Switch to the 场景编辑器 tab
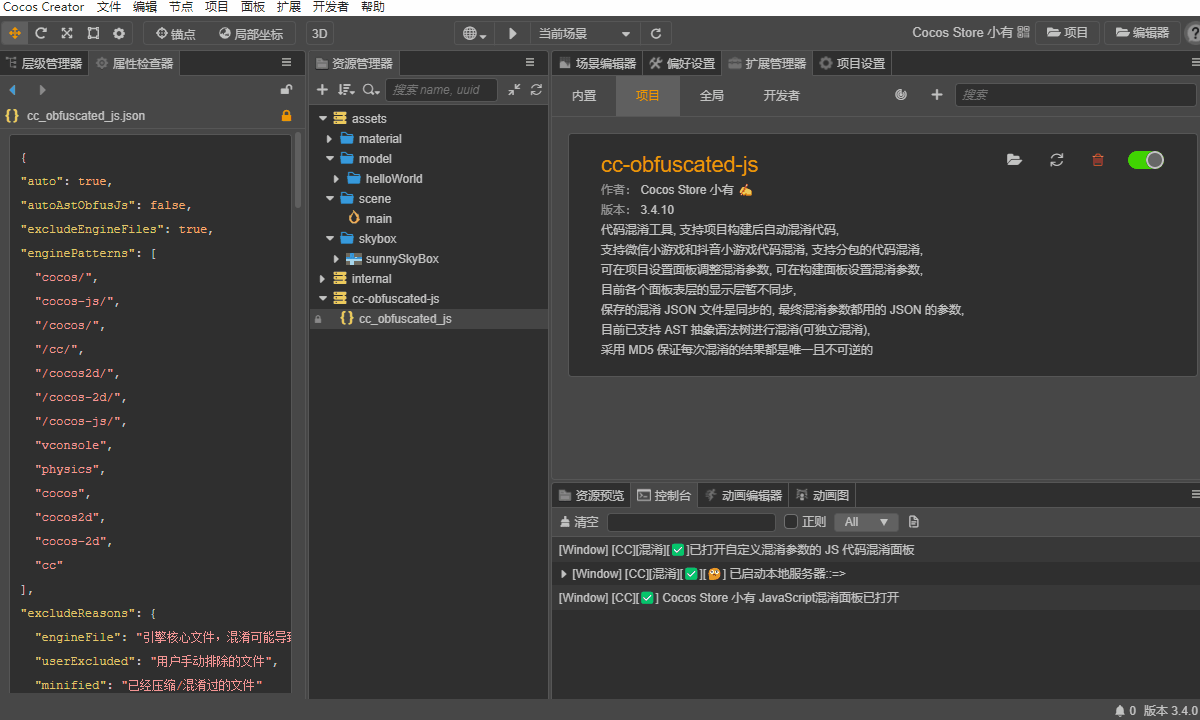Image resolution: width=1200 pixels, height=720 pixels. coord(597,63)
